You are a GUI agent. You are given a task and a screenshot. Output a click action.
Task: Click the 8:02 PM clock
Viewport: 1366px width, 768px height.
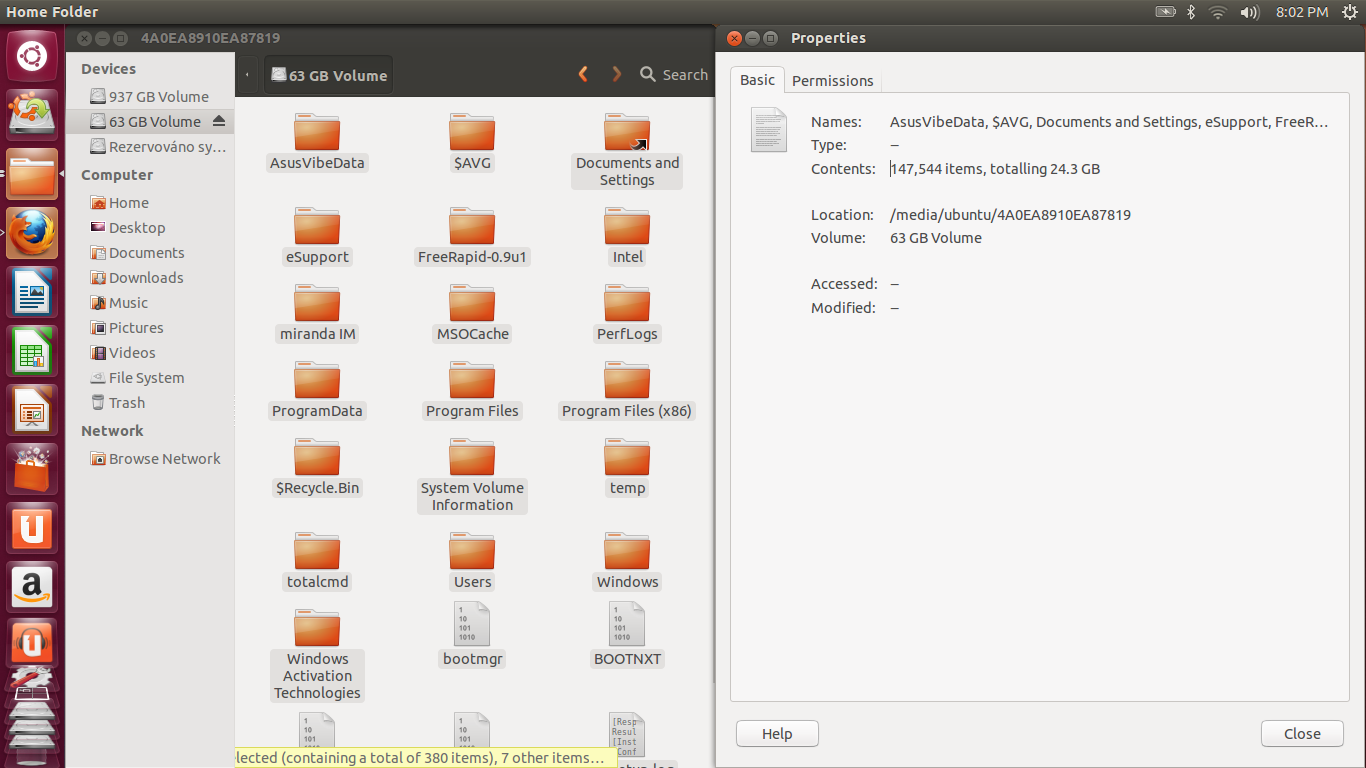1302,12
